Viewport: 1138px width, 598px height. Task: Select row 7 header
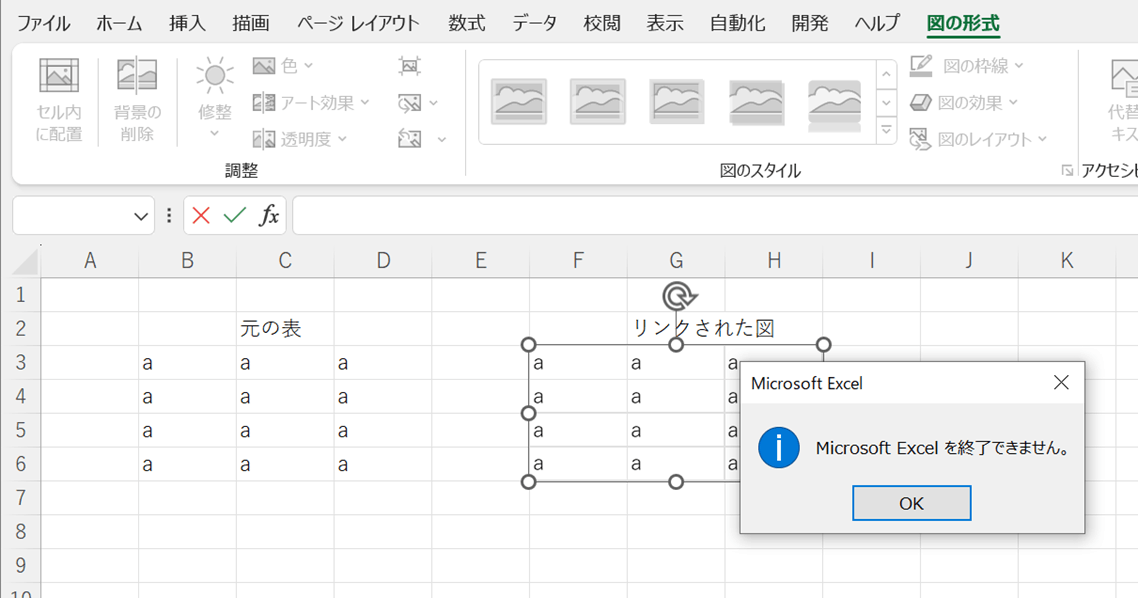(x=20, y=498)
